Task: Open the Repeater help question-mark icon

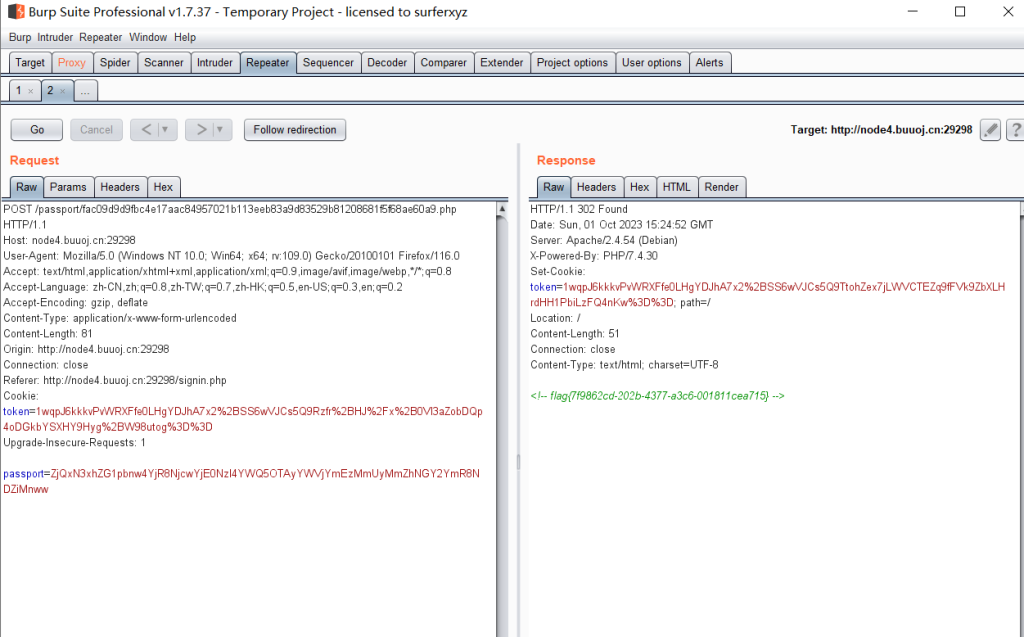Action: pos(1015,130)
